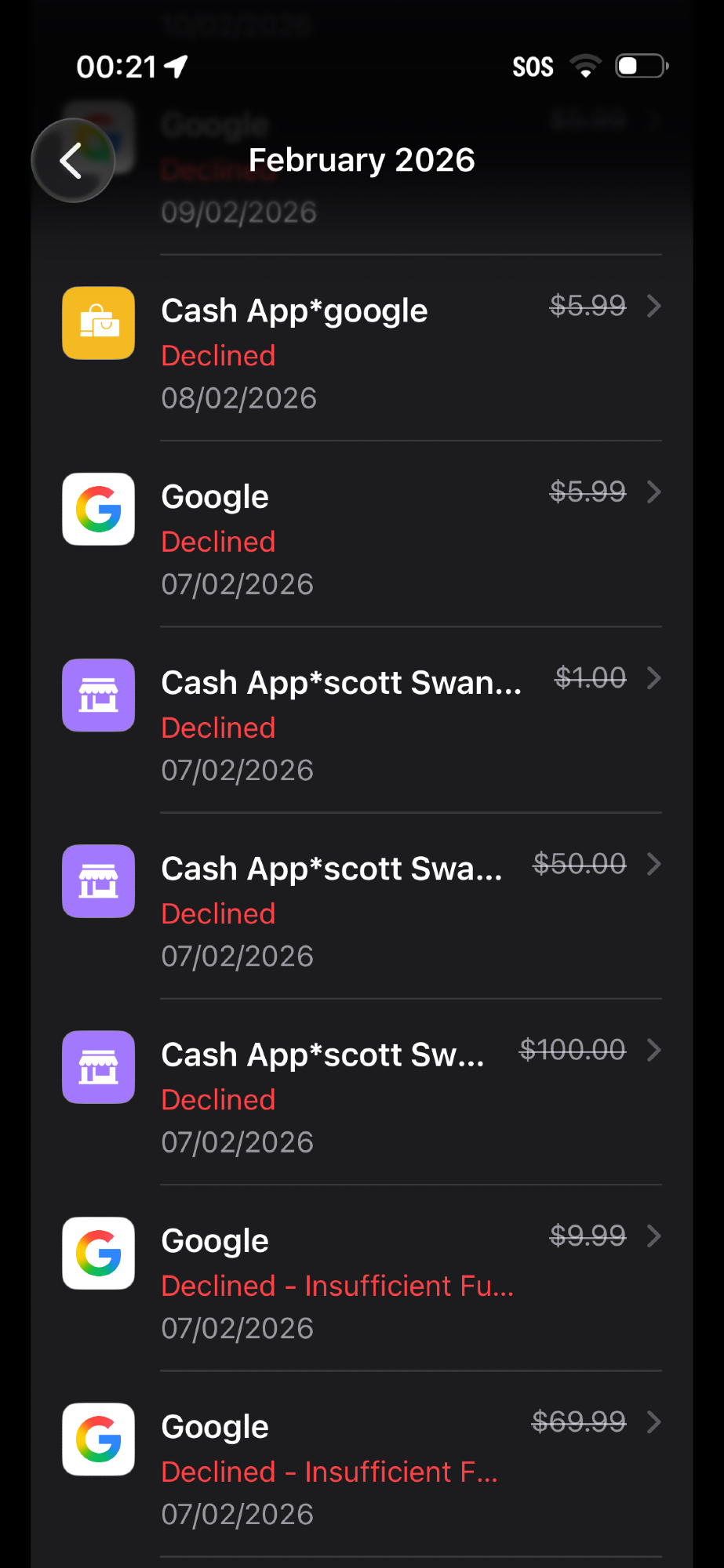
Task: Select the Google $9.99 transaction title
Action: pos(215,1241)
